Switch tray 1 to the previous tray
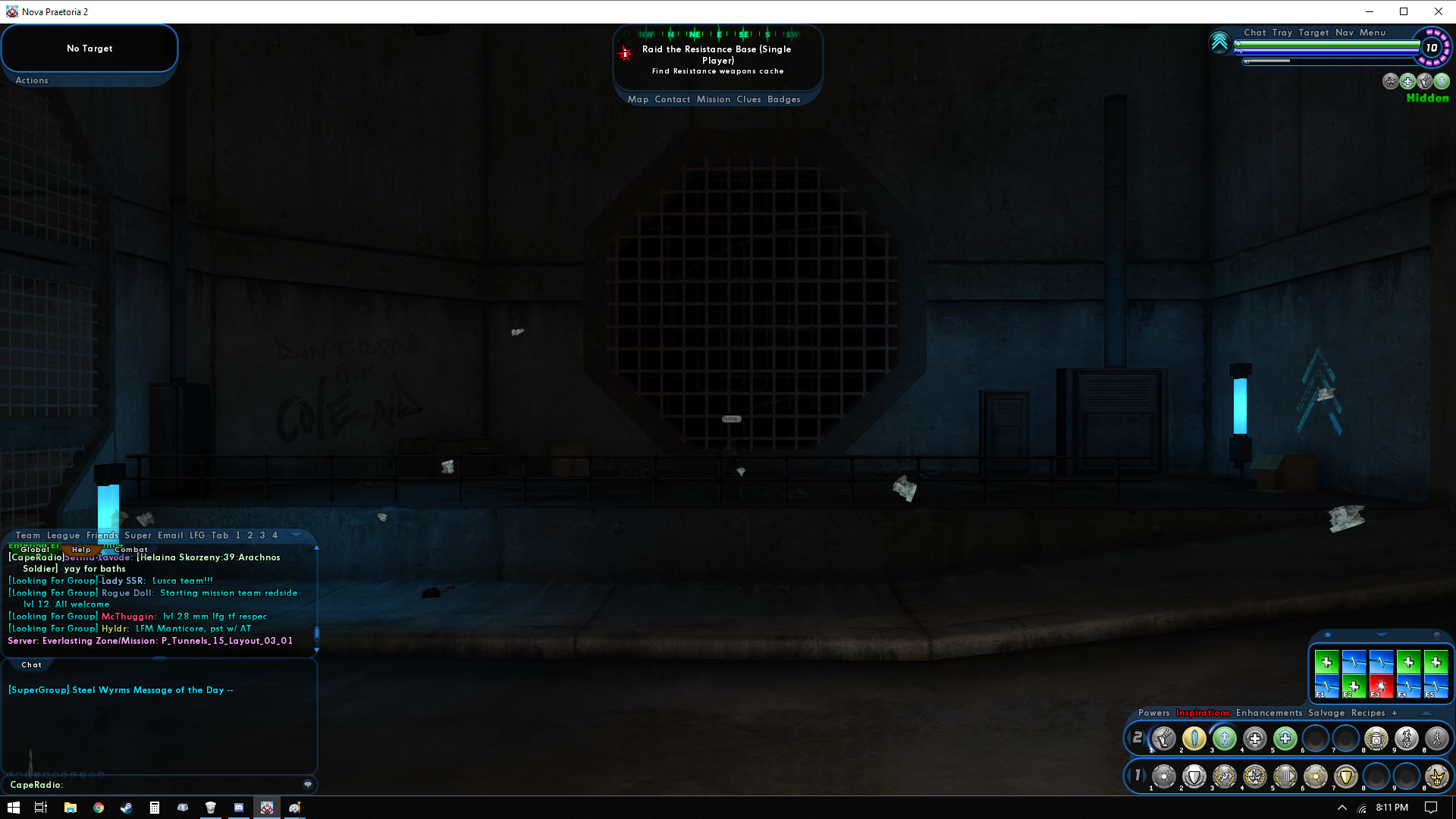This screenshot has height=819, width=1456. pyautogui.click(x=1129, y=777)
